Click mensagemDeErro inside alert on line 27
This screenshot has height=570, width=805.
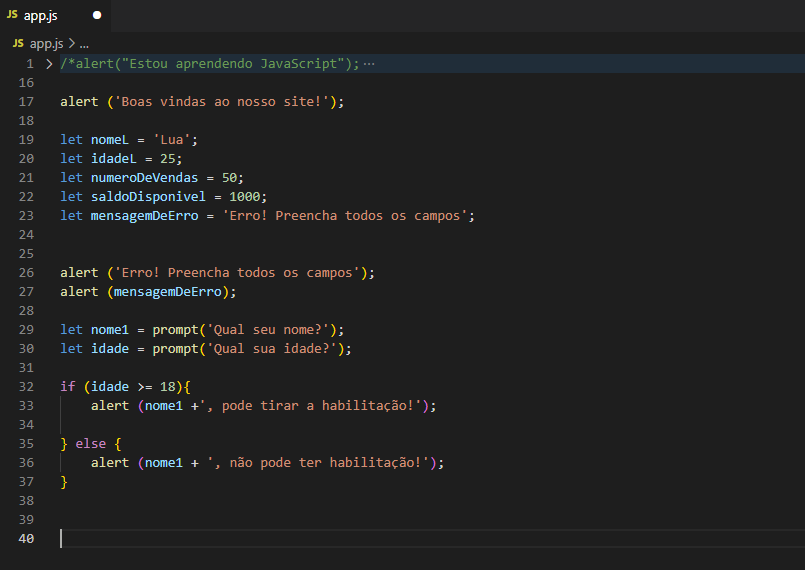[x=167, y=292]
